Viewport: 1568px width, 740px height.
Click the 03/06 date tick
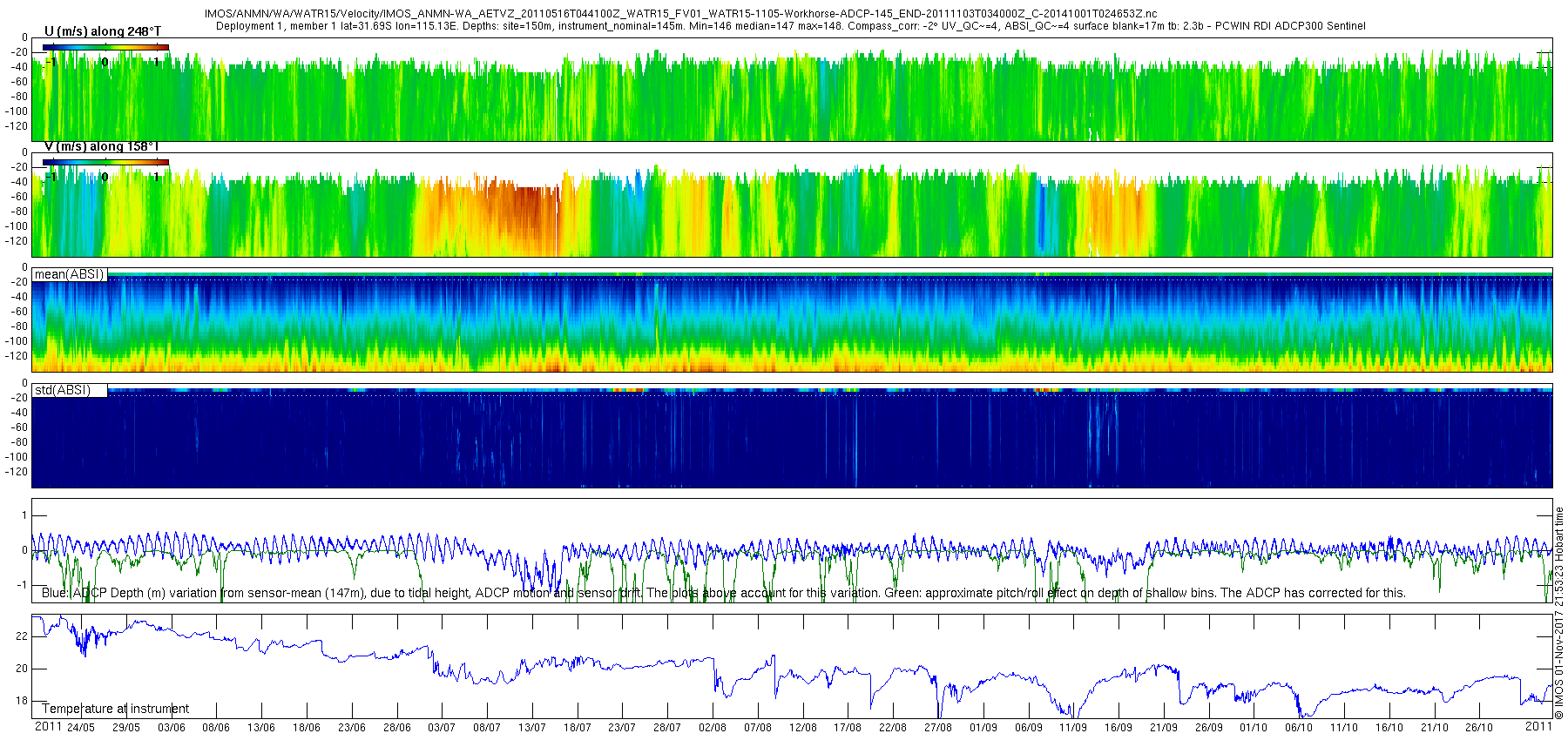[x=172, y=728]
